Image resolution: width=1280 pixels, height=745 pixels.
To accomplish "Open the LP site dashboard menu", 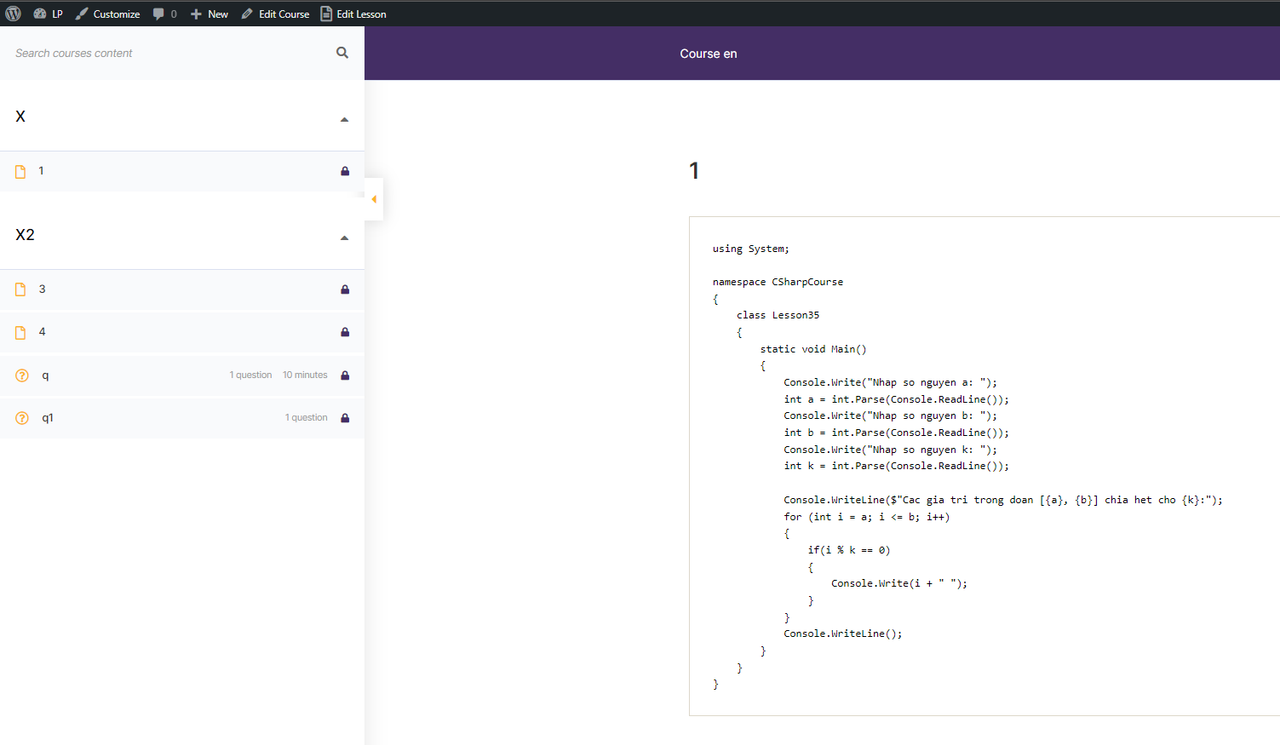I will (48, 14).
